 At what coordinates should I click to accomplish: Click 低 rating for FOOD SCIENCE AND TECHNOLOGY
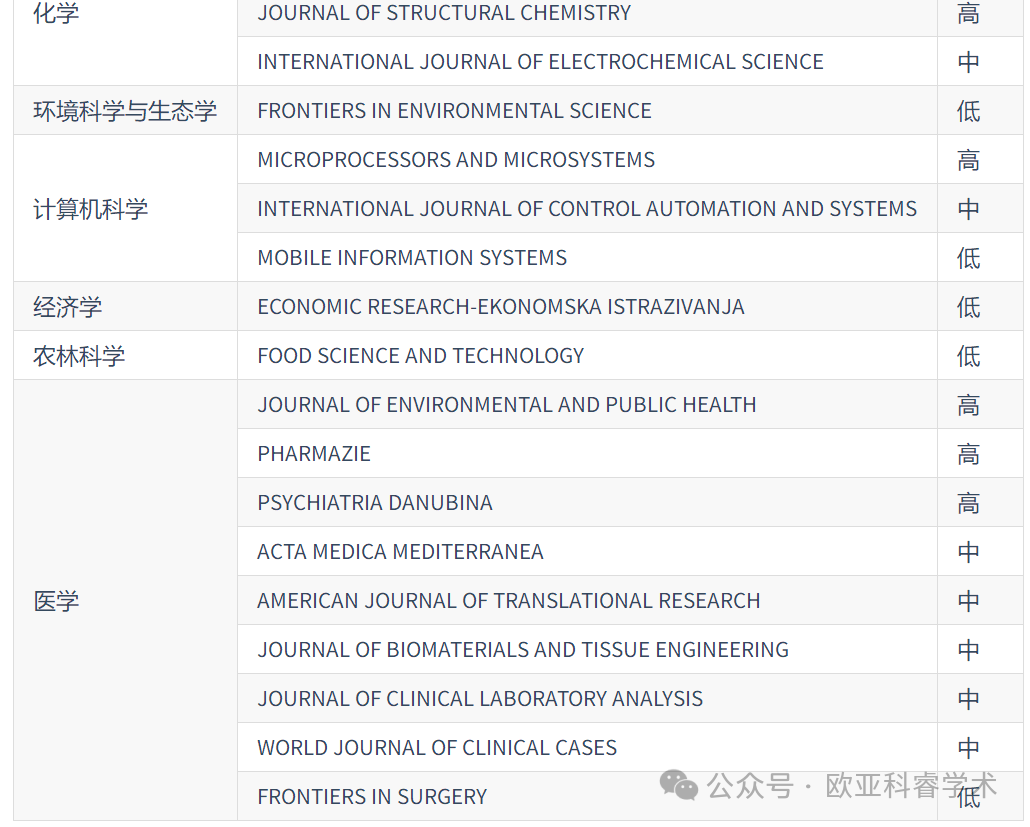click(x=968, y=356)
